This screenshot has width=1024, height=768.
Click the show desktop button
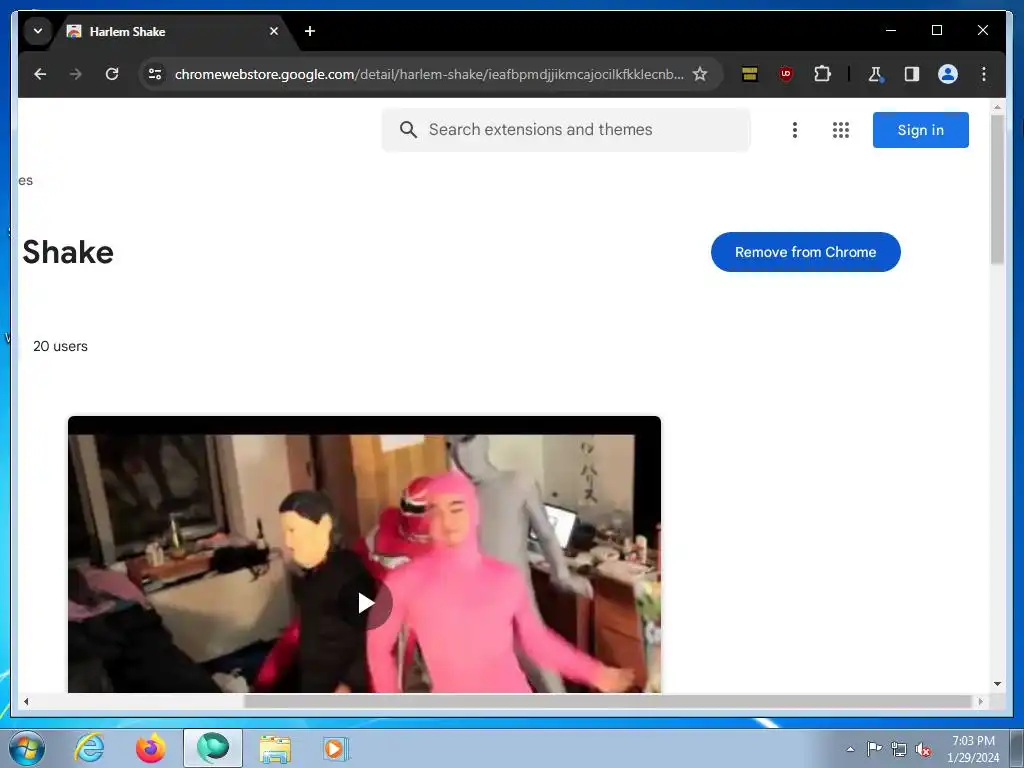coord(1017,748)
